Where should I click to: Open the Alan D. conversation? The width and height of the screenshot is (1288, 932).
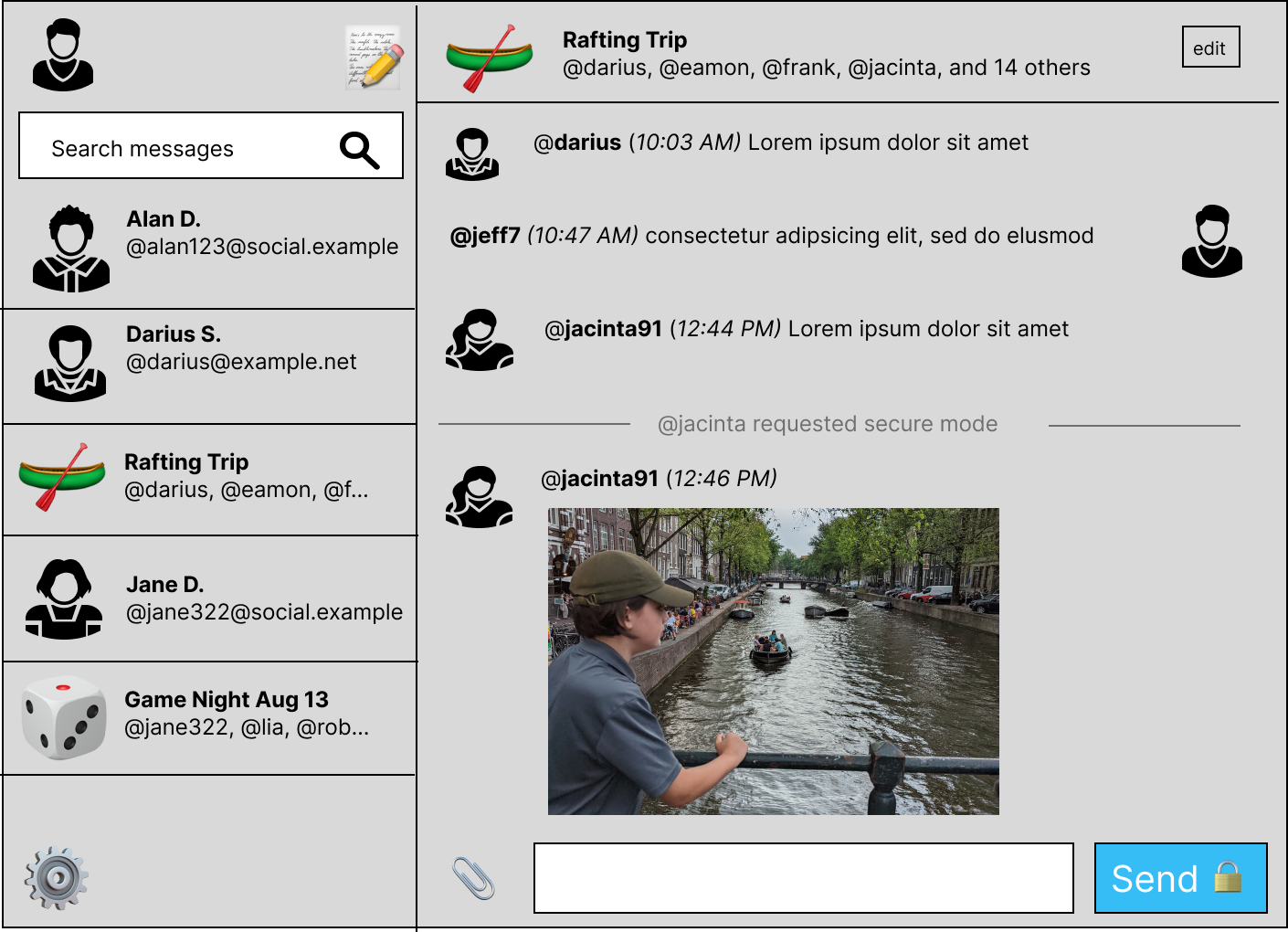point(210,248)
